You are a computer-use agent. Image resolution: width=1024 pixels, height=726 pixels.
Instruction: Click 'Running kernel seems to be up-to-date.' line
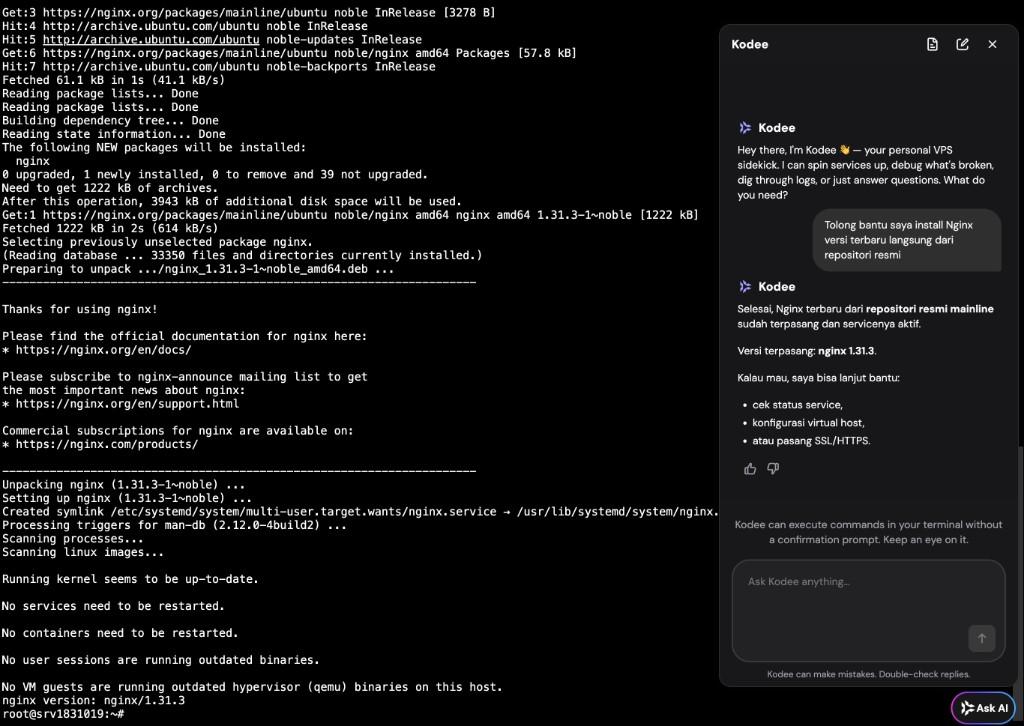point(130,579)
